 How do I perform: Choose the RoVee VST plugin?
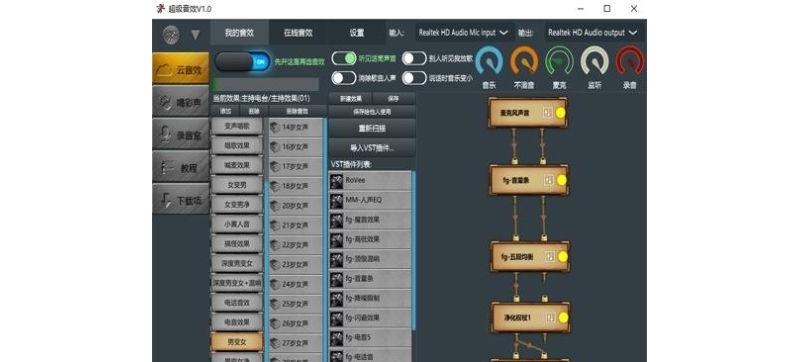coord(370,180)
